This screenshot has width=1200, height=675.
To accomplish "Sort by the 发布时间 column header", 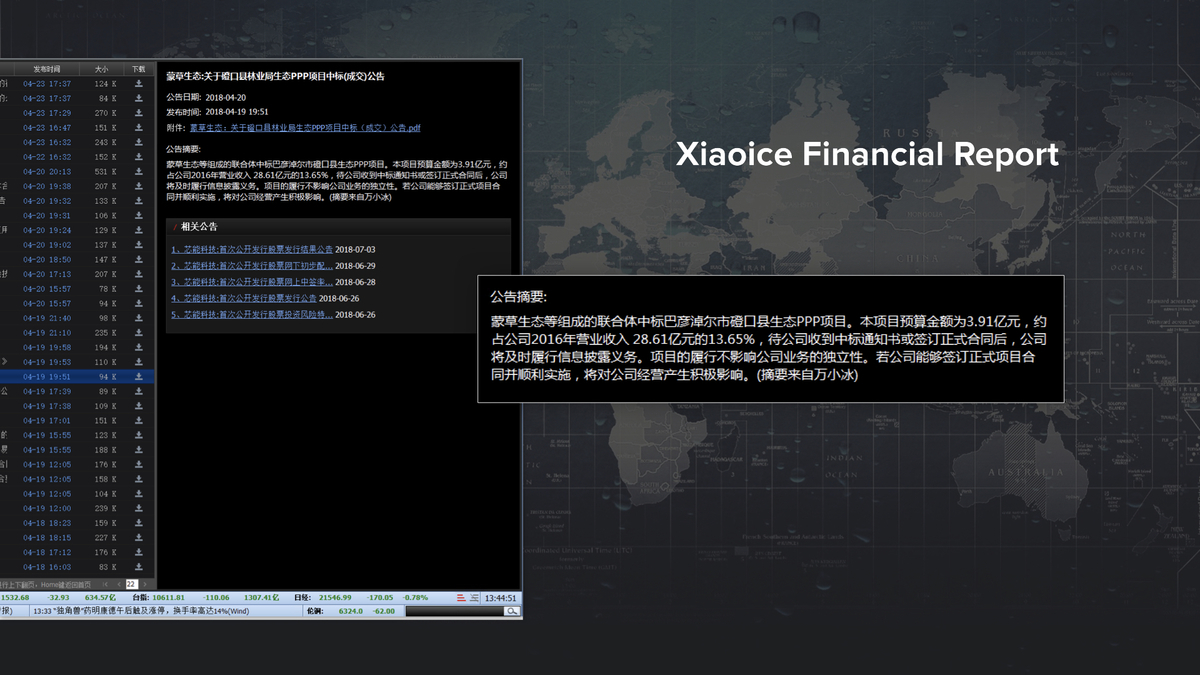I will coord(47,69).
